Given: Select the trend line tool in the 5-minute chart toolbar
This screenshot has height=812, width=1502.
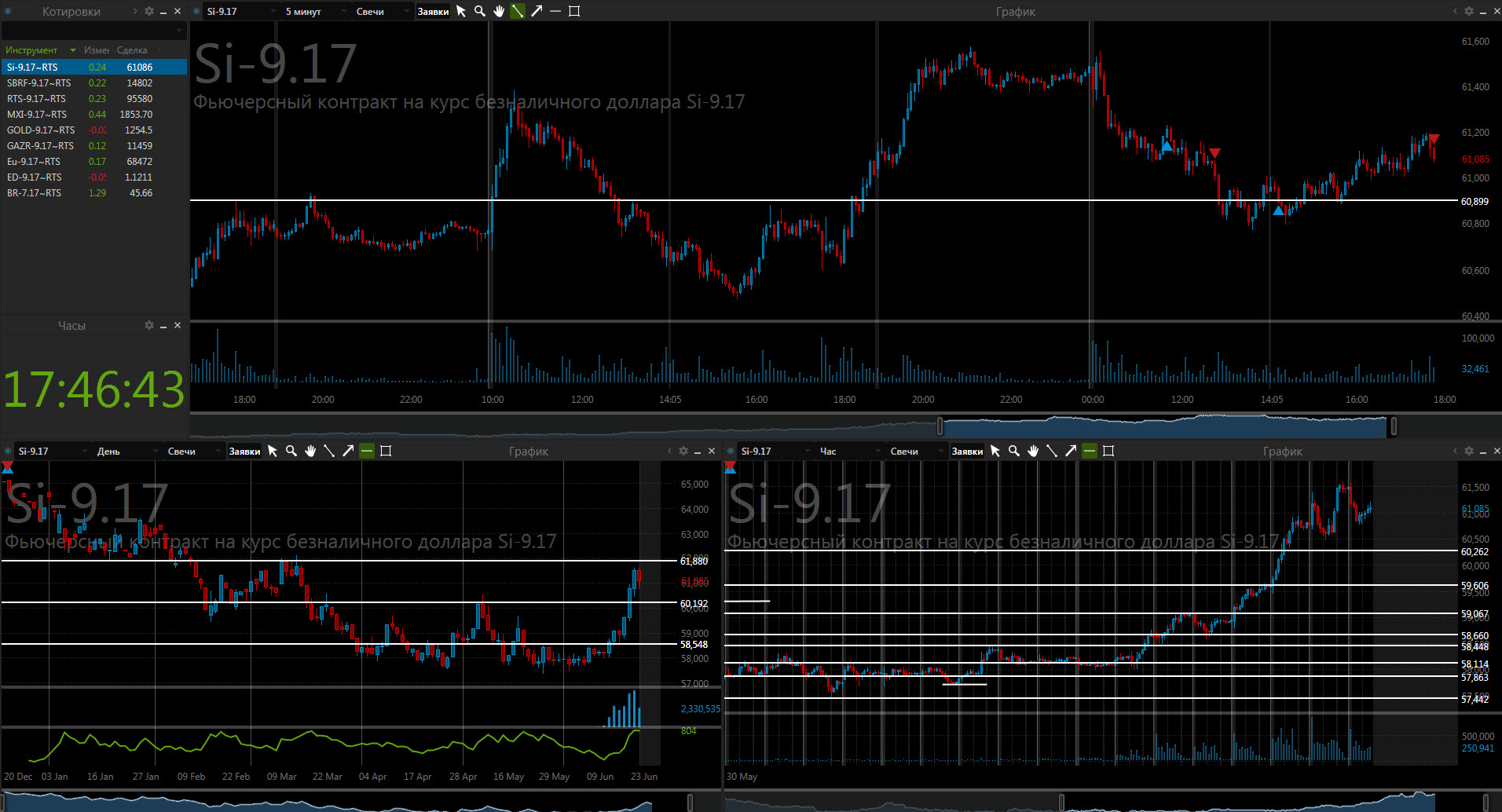Looking at the screenshot, I should (x=518, y=11).
